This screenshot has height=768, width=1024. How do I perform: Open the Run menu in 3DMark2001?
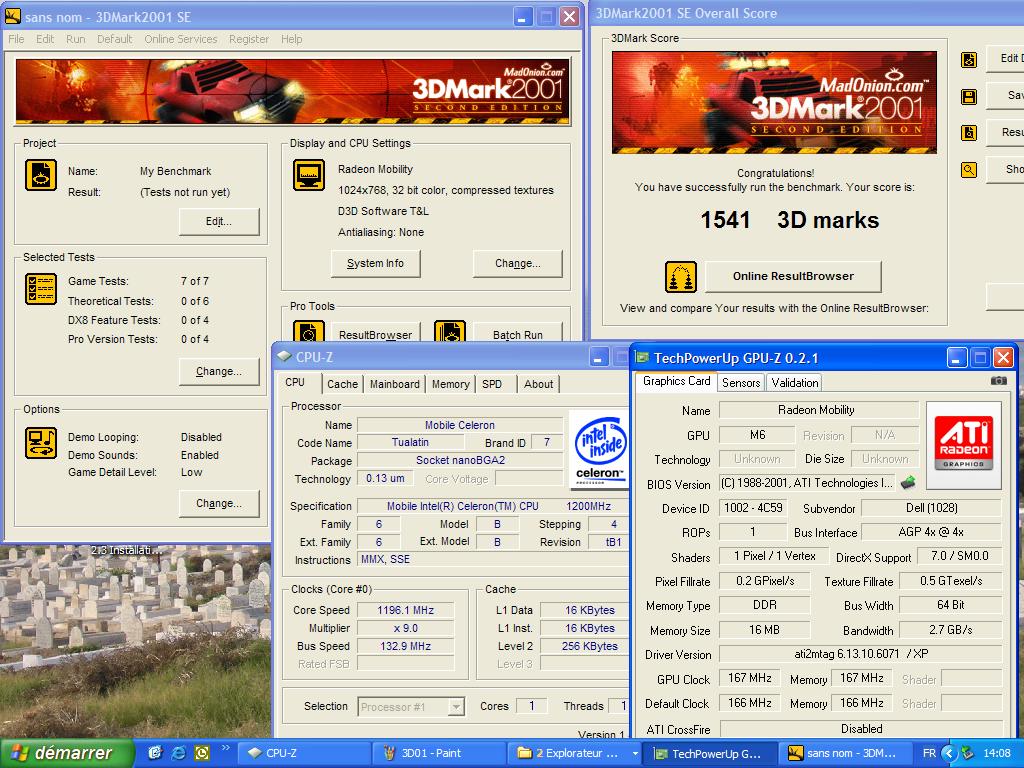click(x=76, y=39)
